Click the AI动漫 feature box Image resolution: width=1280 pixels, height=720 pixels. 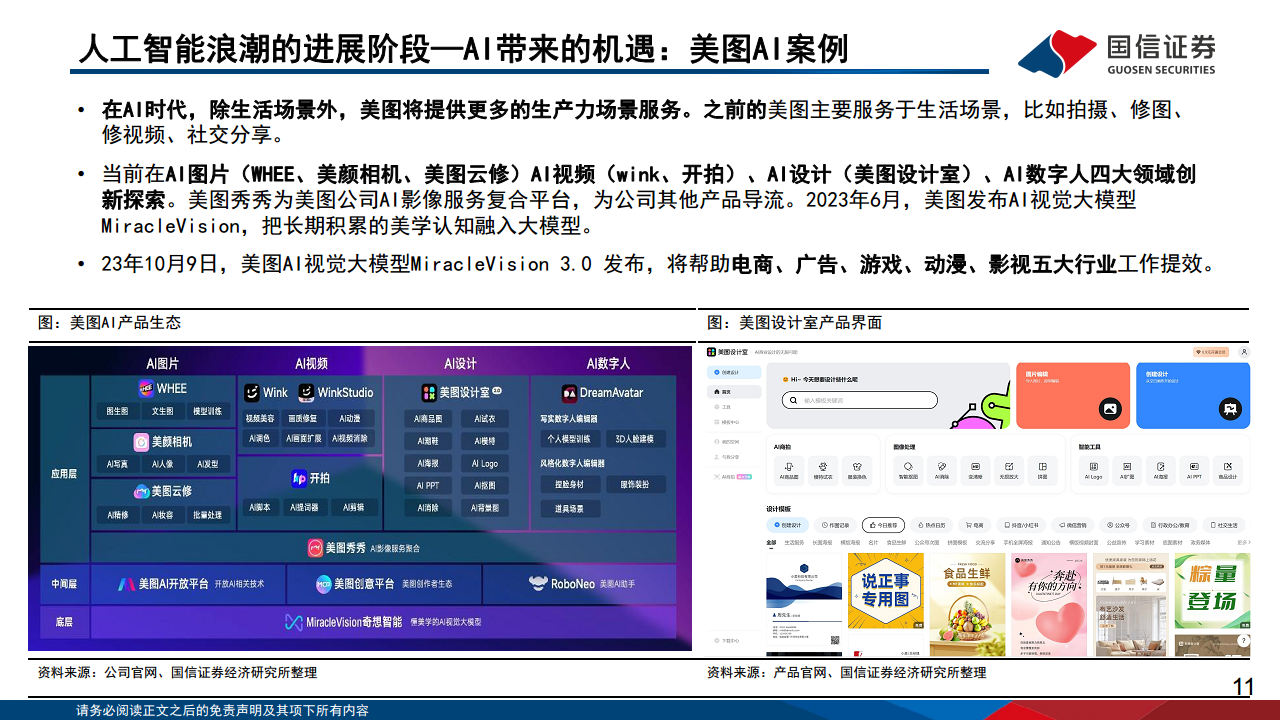point(350,419)
